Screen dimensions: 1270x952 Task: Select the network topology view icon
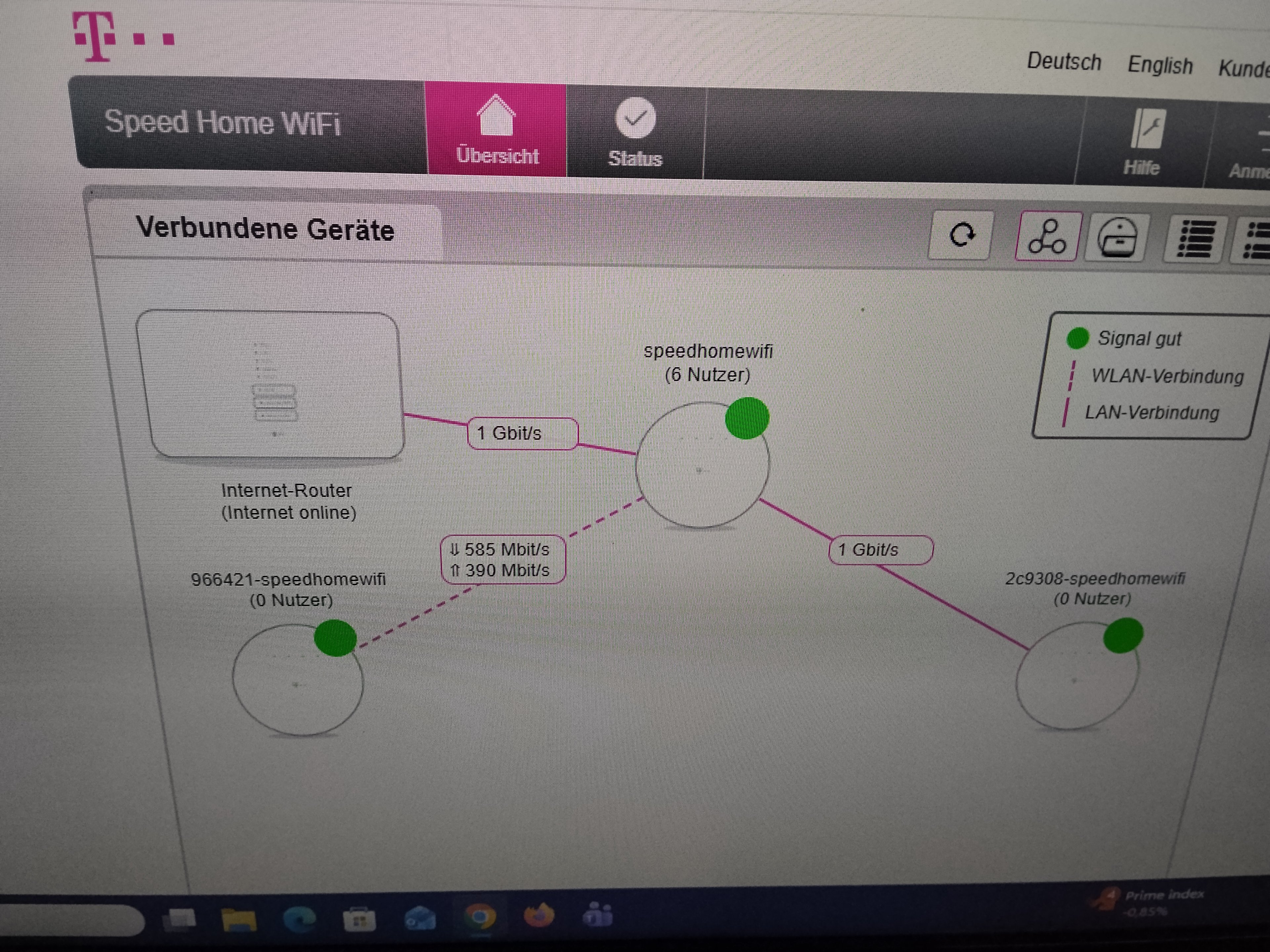tap(1047, 236)
